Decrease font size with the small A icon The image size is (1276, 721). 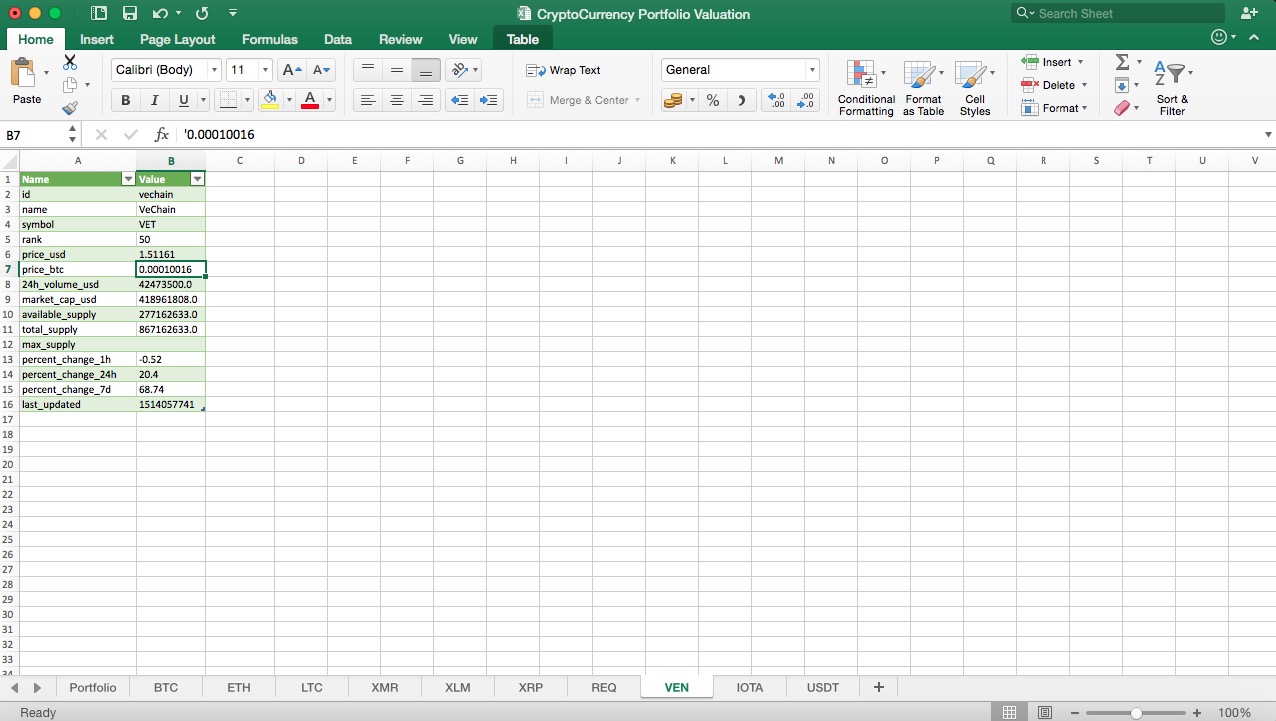pos(320,70)
